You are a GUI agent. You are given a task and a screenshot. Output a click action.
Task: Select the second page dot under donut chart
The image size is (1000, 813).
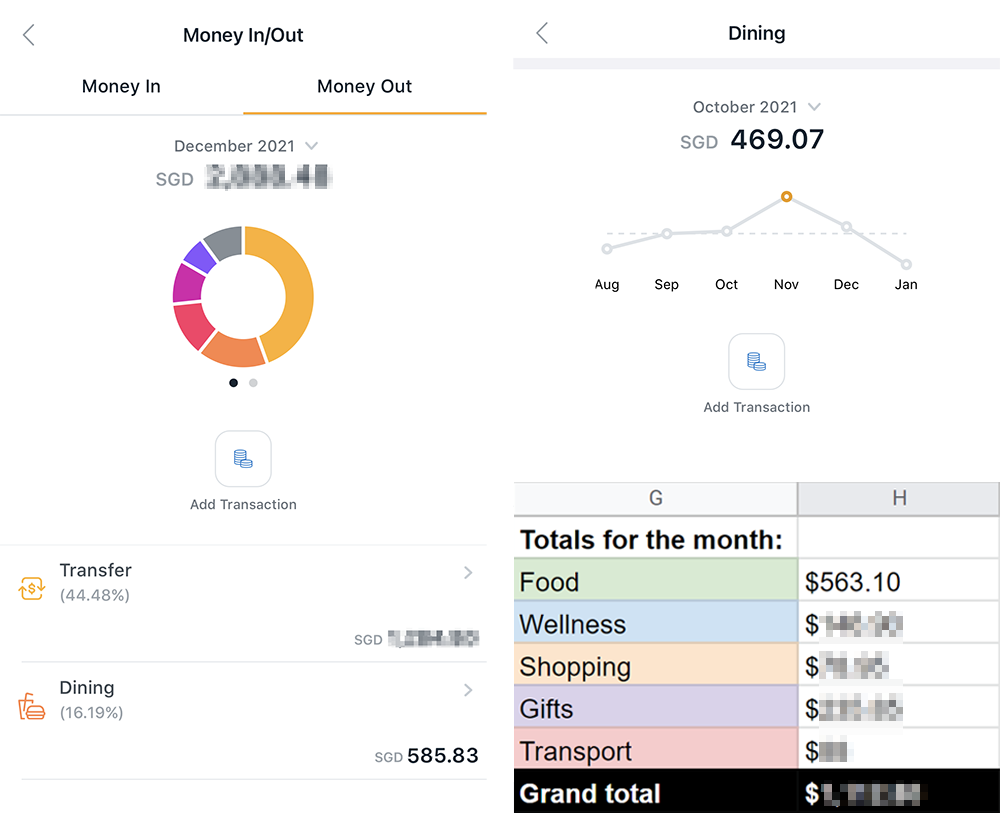click(253, 382)
